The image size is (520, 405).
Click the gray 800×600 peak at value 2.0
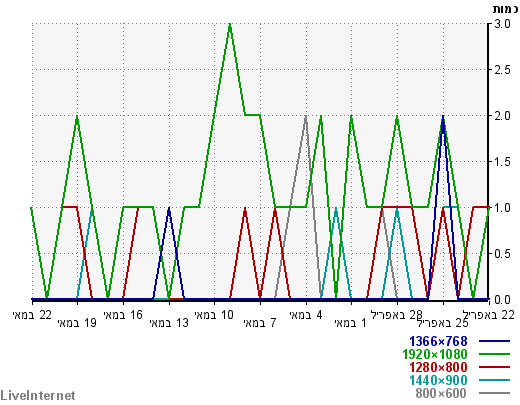(x=306, y=117)
